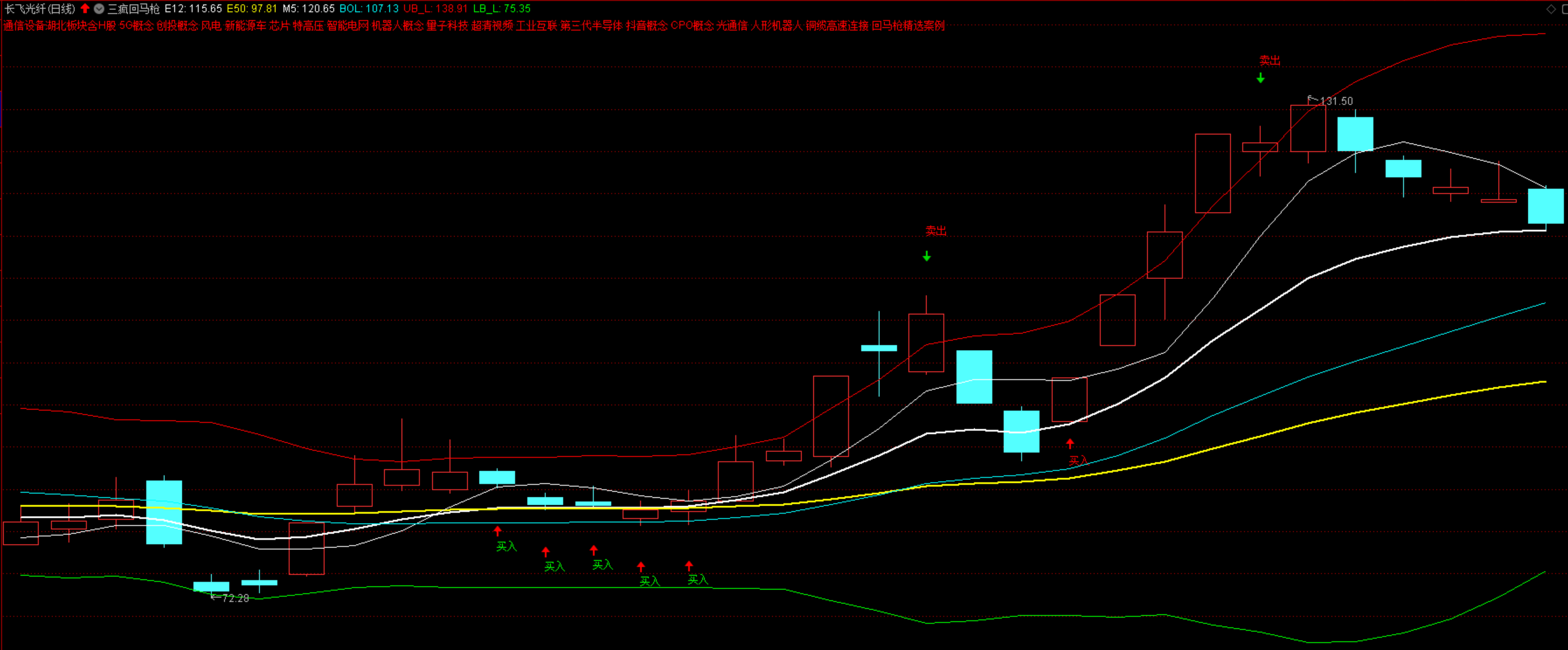
Task: Click the E50: 97.81 yellow indicator value
Action: [x=251, y=9]
